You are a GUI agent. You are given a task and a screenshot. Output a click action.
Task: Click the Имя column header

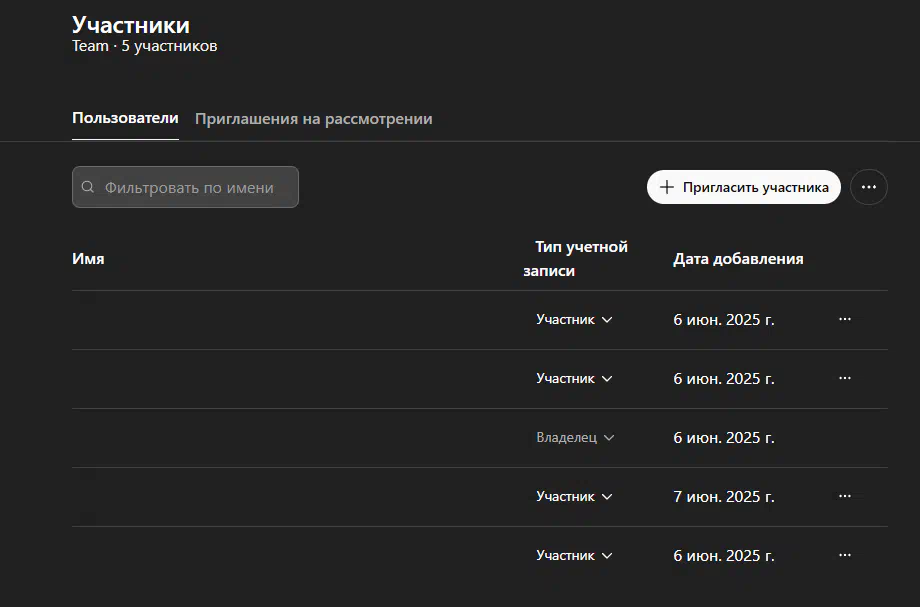tap(88, 259)
